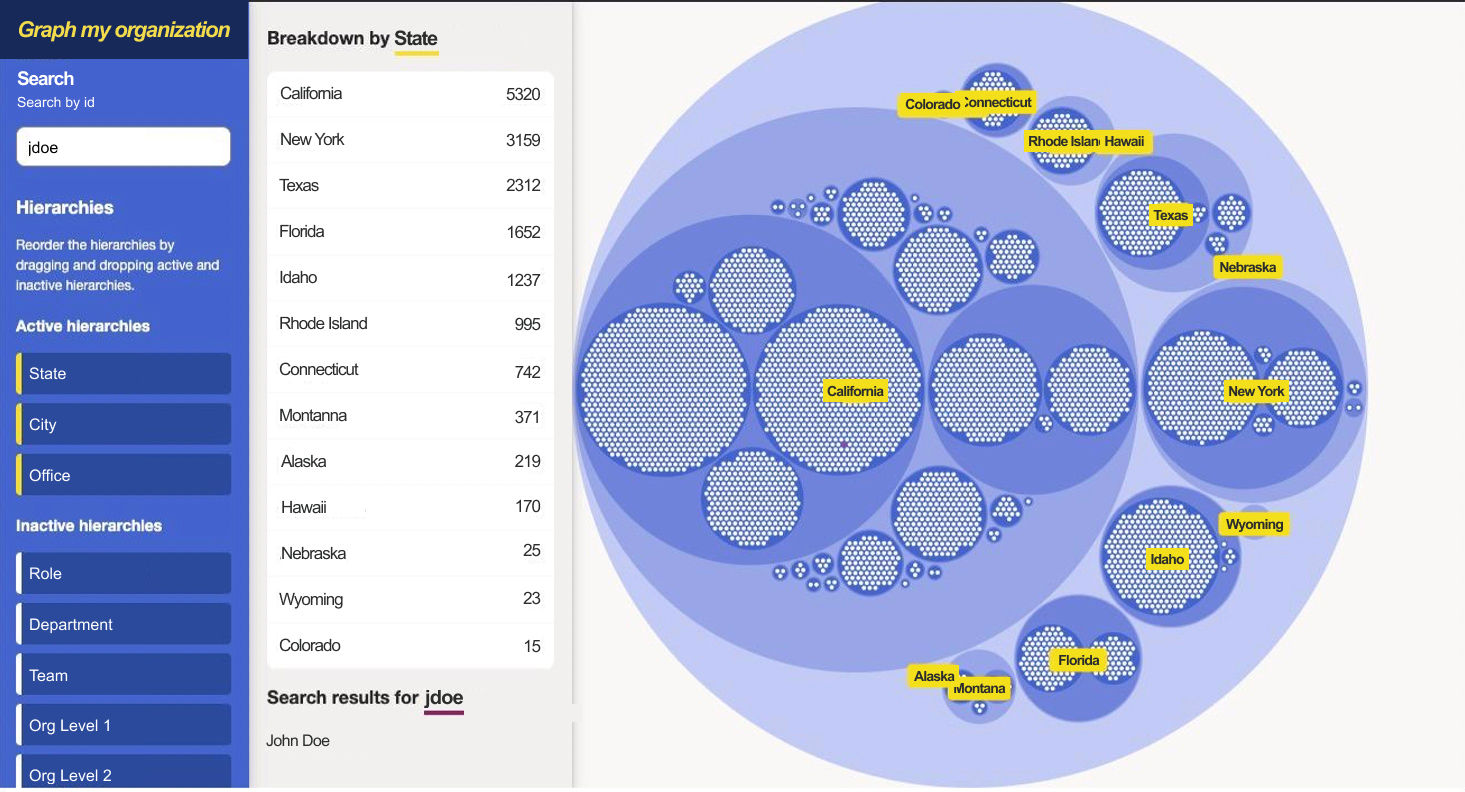Image resolution: width=1465 pixels, height=792 pixels.
Task: Click the Florida label on the chart
Action: pyautogui.click(x=1078, y=660)
